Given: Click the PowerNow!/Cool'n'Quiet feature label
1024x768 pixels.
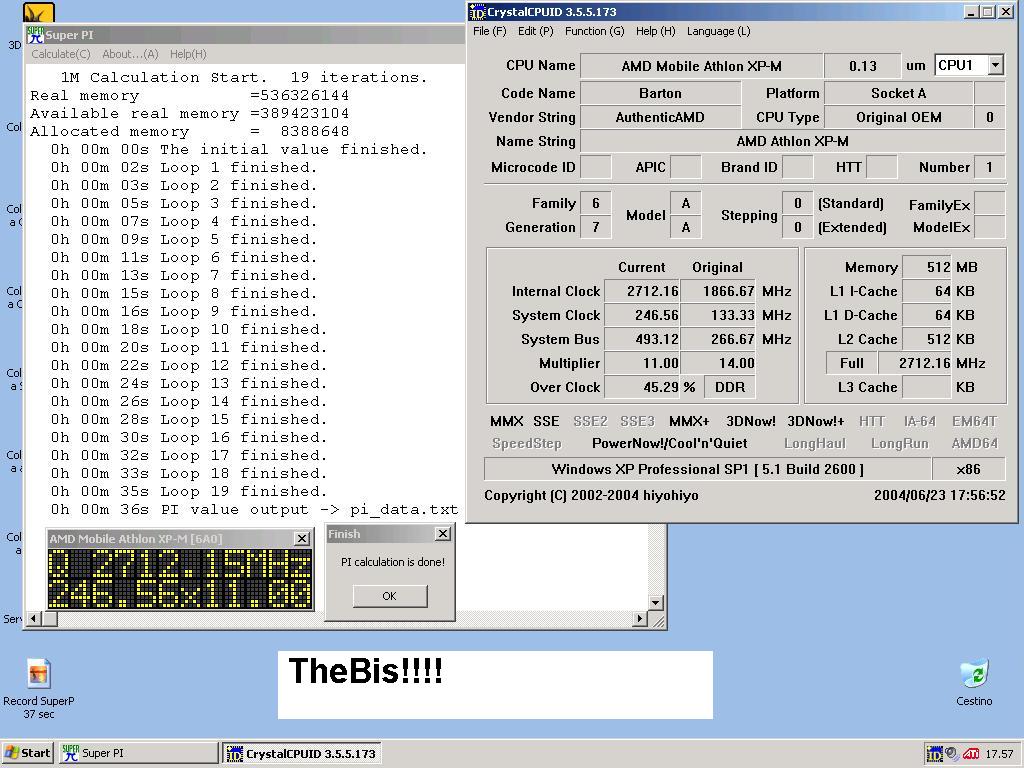Looking at the screenshot, I should click(x=669, y=443).
